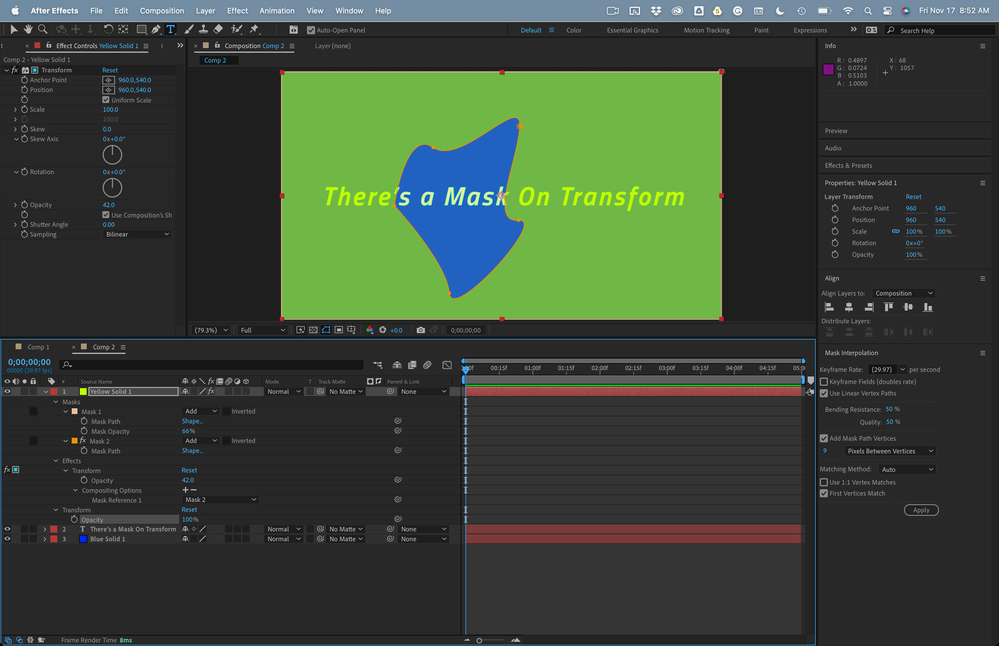Open the Sampling Bilinear dropdown
The width and height of the screenshot is (999, 646).
[137, 234]
